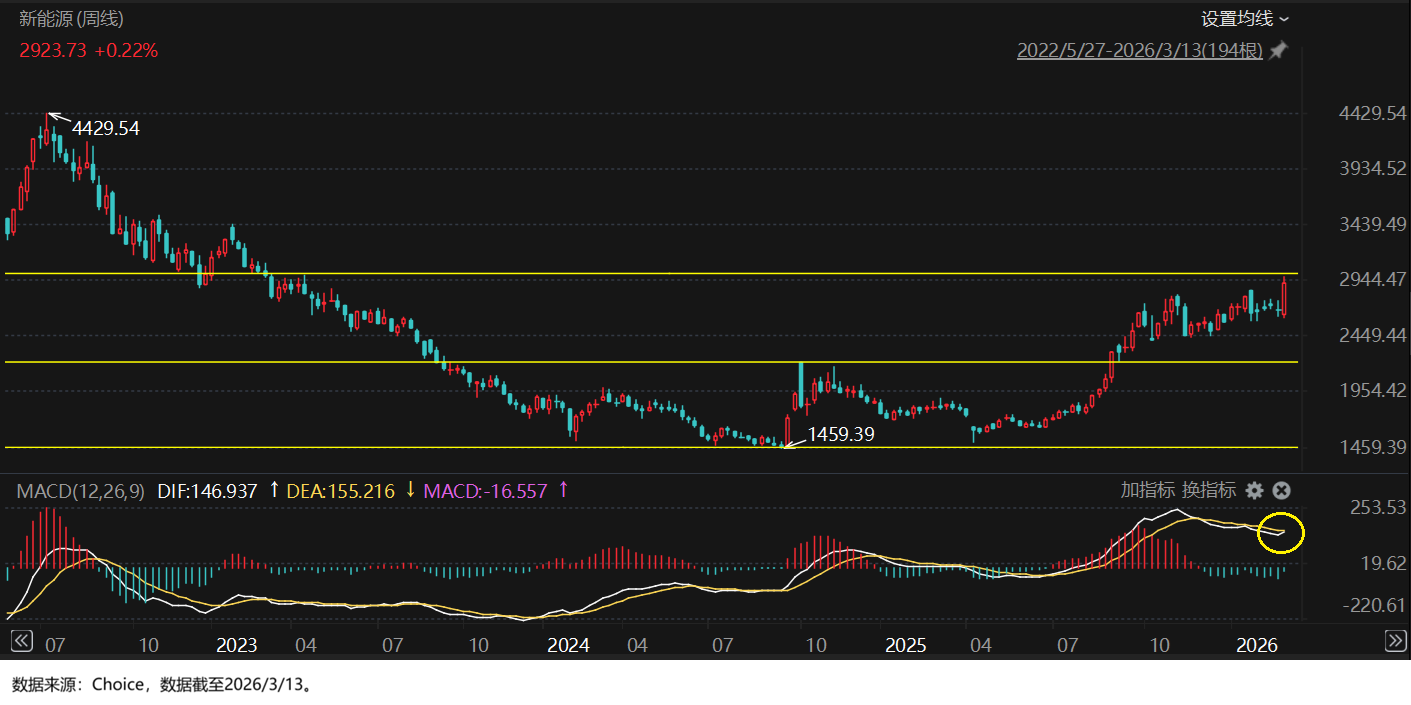This screenshot has height=705, width=1411.
Task: Click the 1459.39 low price label on chart
Action: pos(841,435)
